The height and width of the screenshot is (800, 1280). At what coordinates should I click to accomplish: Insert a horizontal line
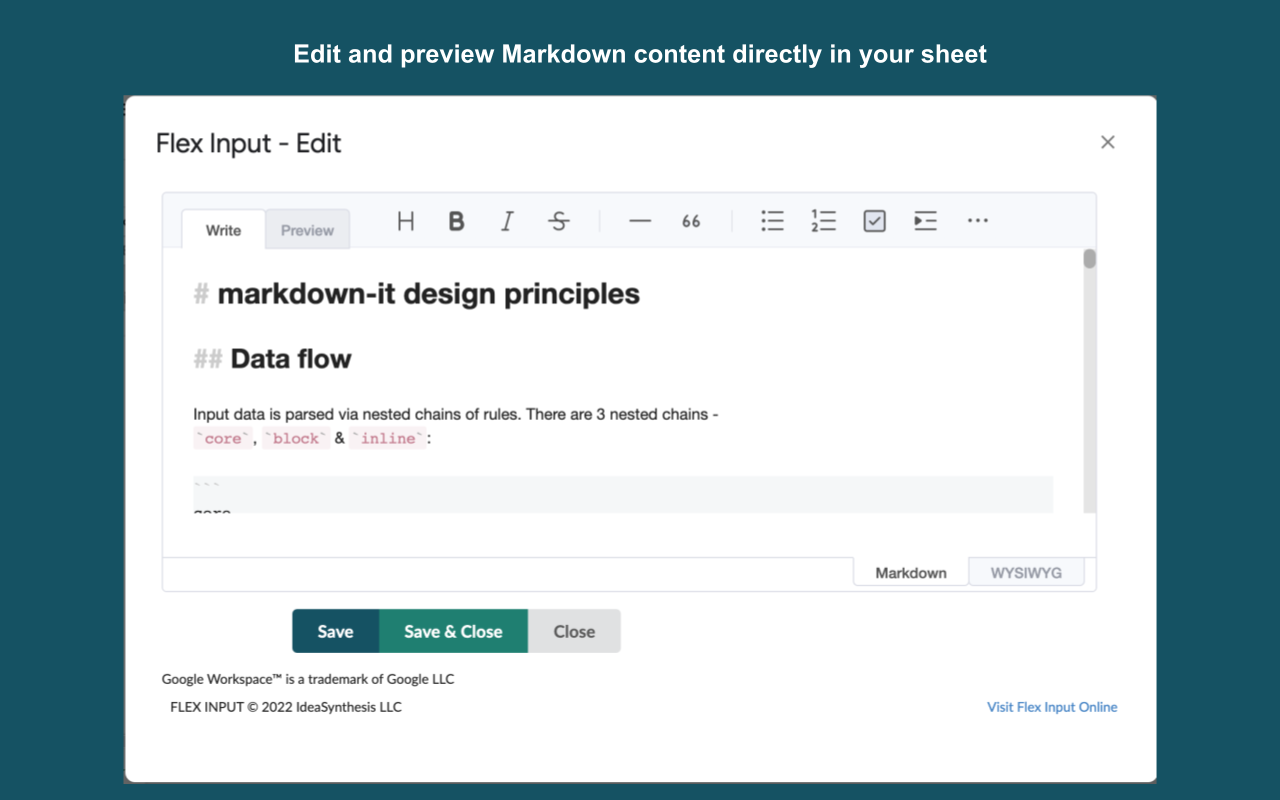[x=640, y=221]
